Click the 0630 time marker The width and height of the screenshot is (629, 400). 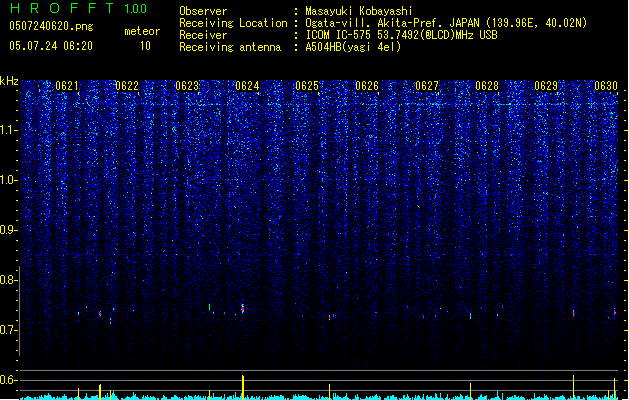606,86
